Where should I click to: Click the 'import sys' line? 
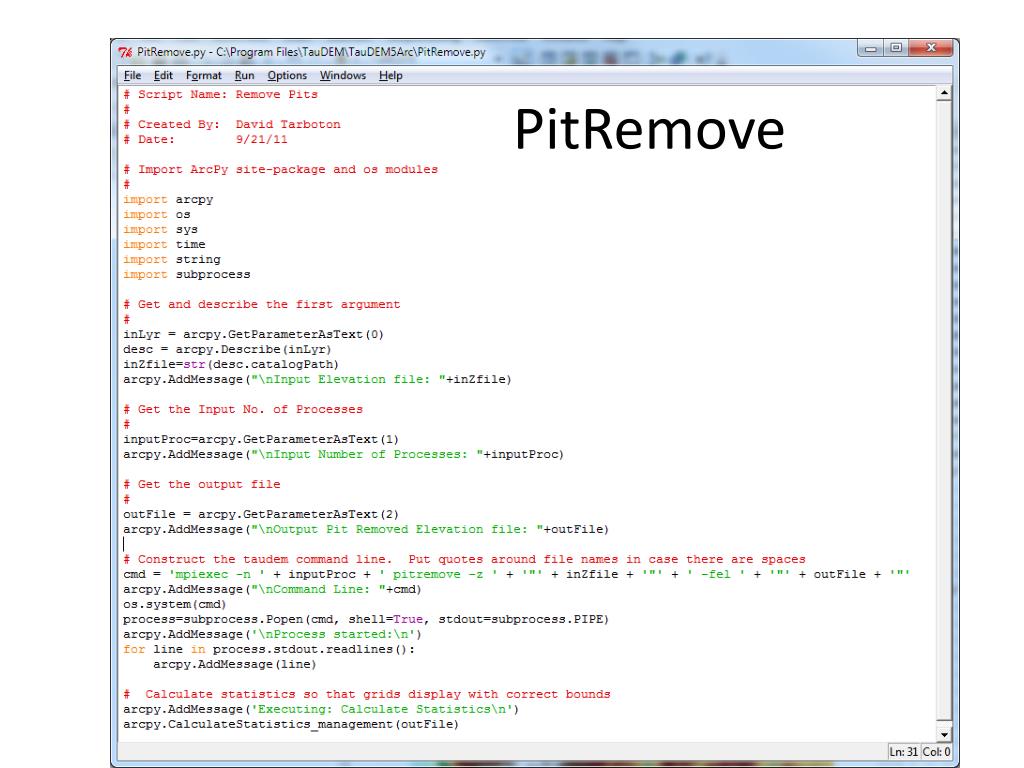point(161,230)
